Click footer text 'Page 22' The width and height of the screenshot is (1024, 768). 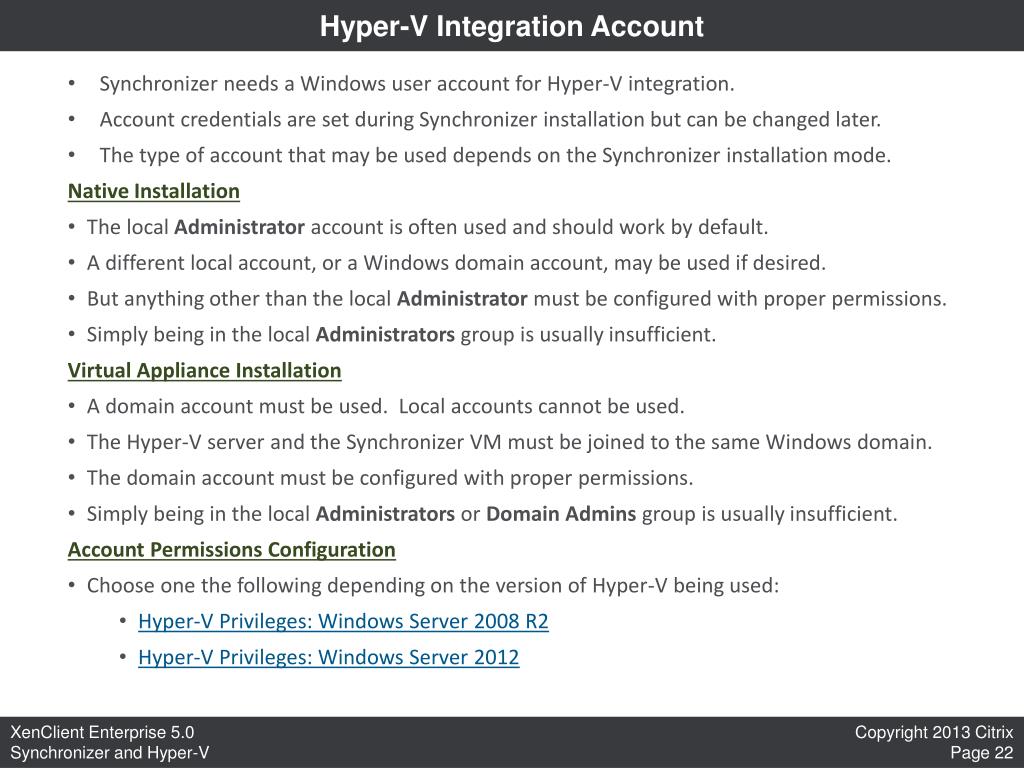tap(982, 753)
